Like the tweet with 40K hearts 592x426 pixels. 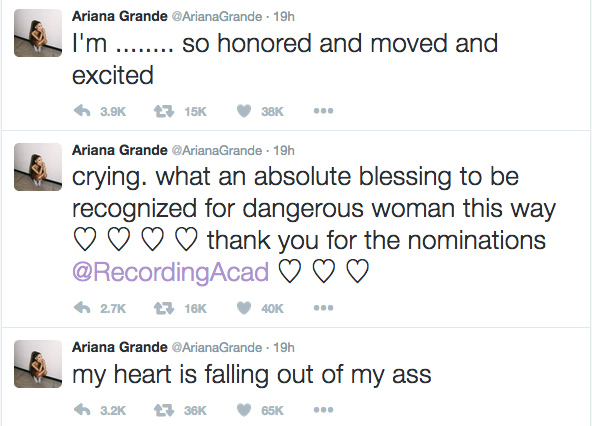(244, 308)
